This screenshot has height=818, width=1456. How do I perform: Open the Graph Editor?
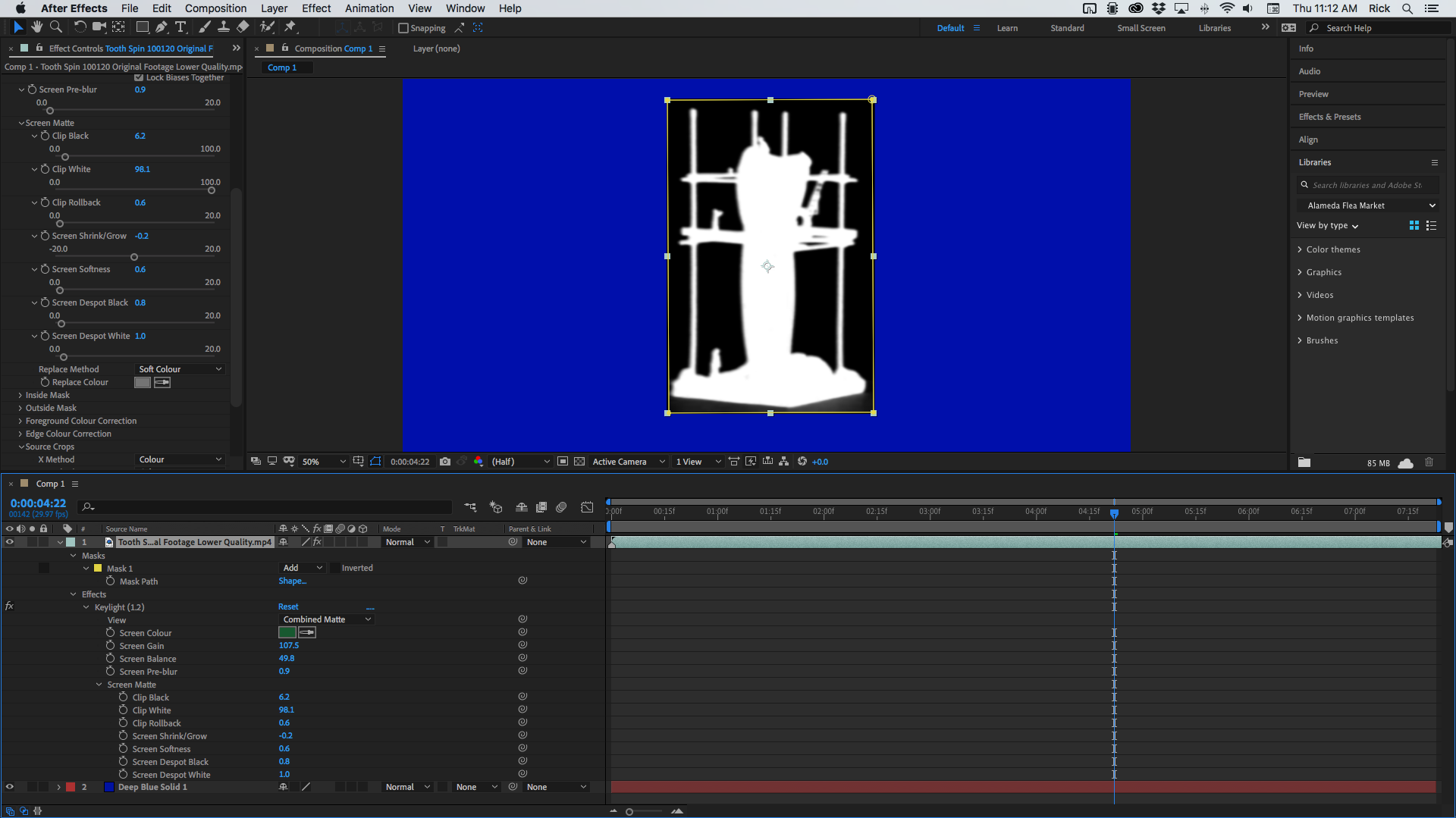tap(588, 507)
